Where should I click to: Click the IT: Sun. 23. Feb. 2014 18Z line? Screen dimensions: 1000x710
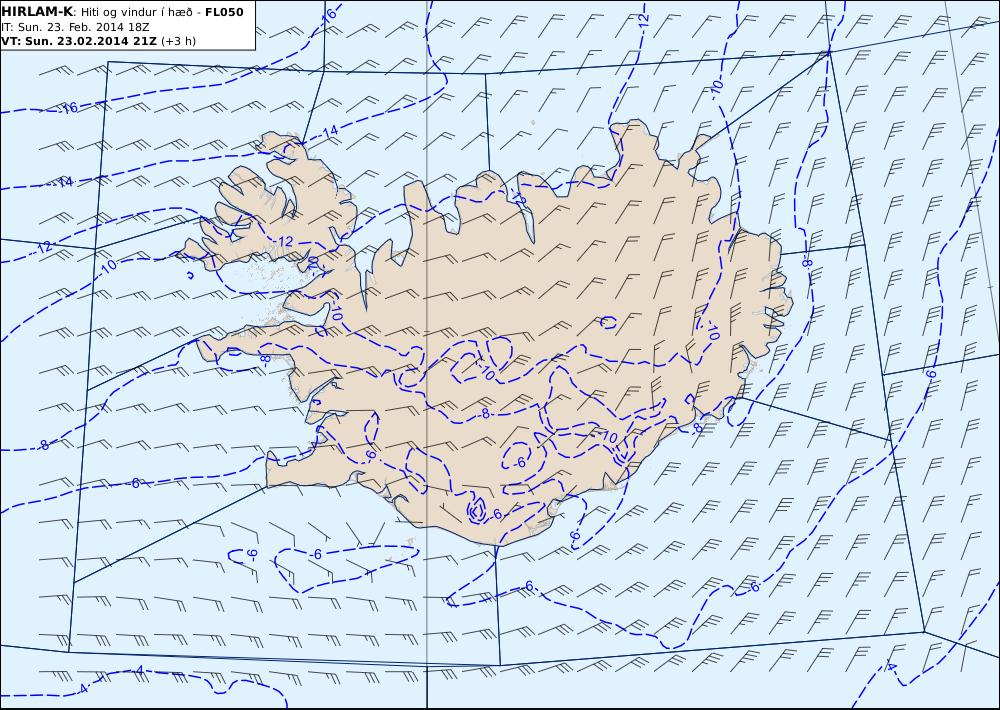[75, 27]
